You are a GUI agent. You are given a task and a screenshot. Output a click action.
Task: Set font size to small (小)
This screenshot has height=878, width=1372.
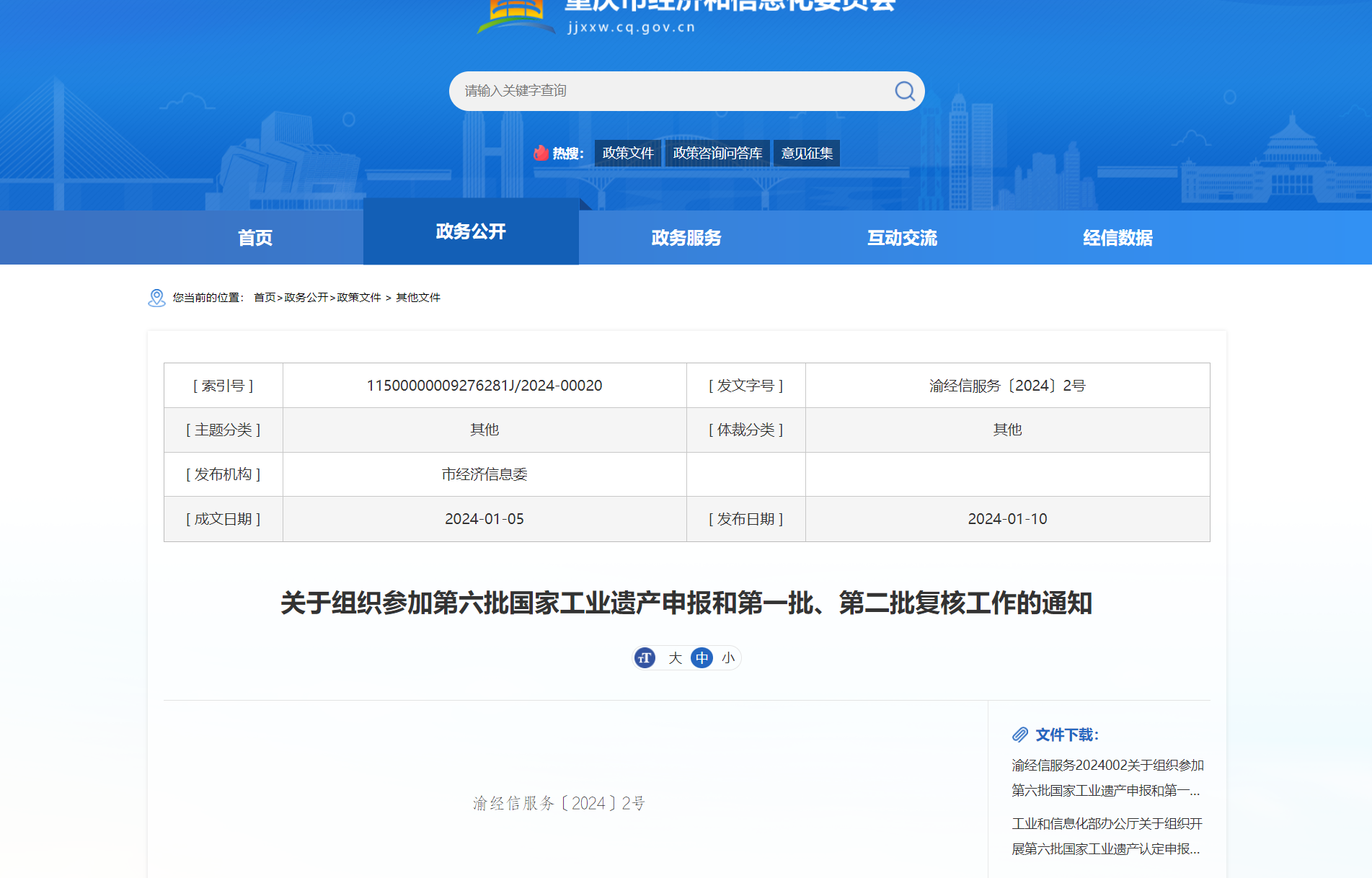pos(728,657)
